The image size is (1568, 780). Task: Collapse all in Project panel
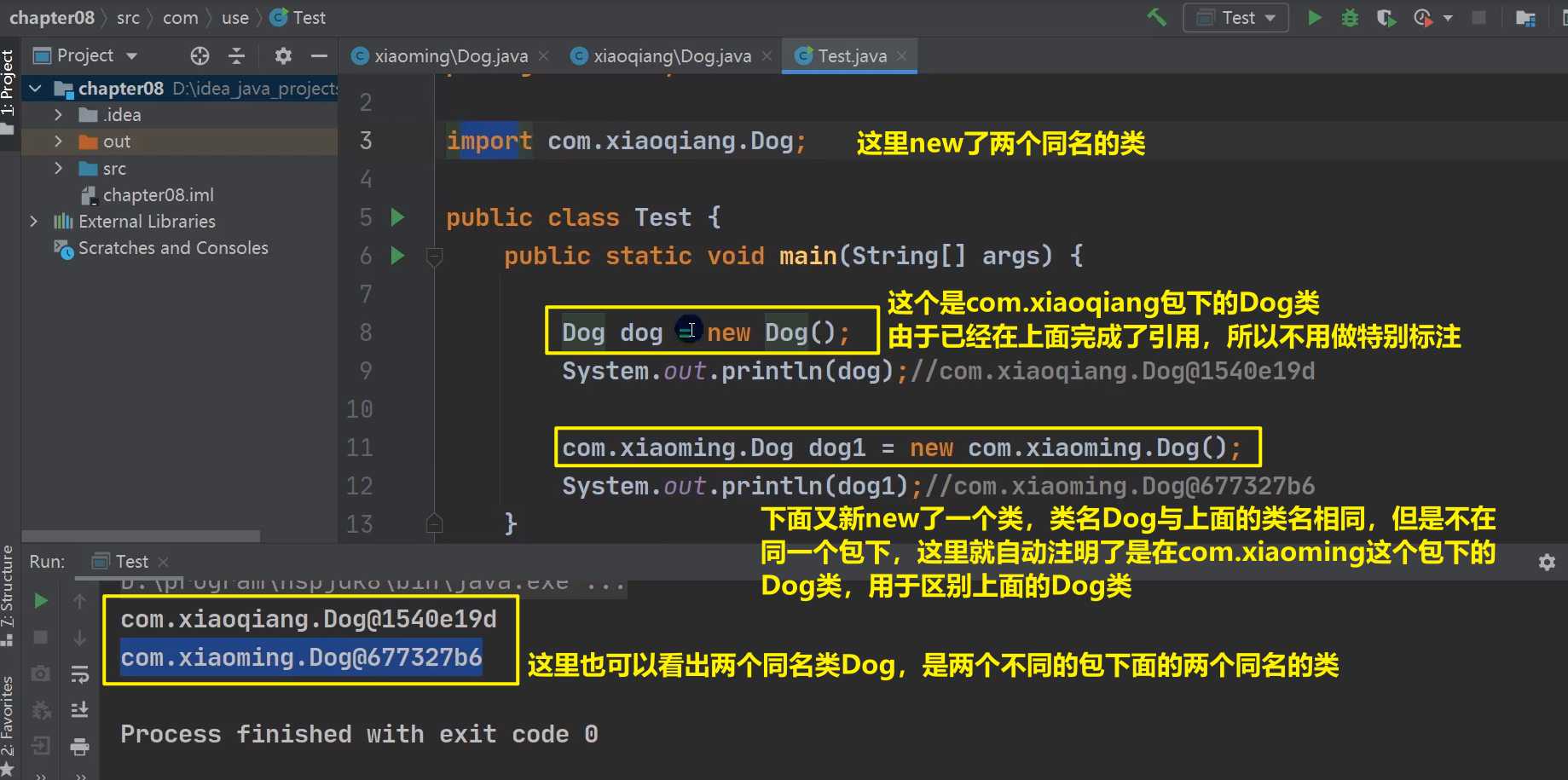click(237, 55)
